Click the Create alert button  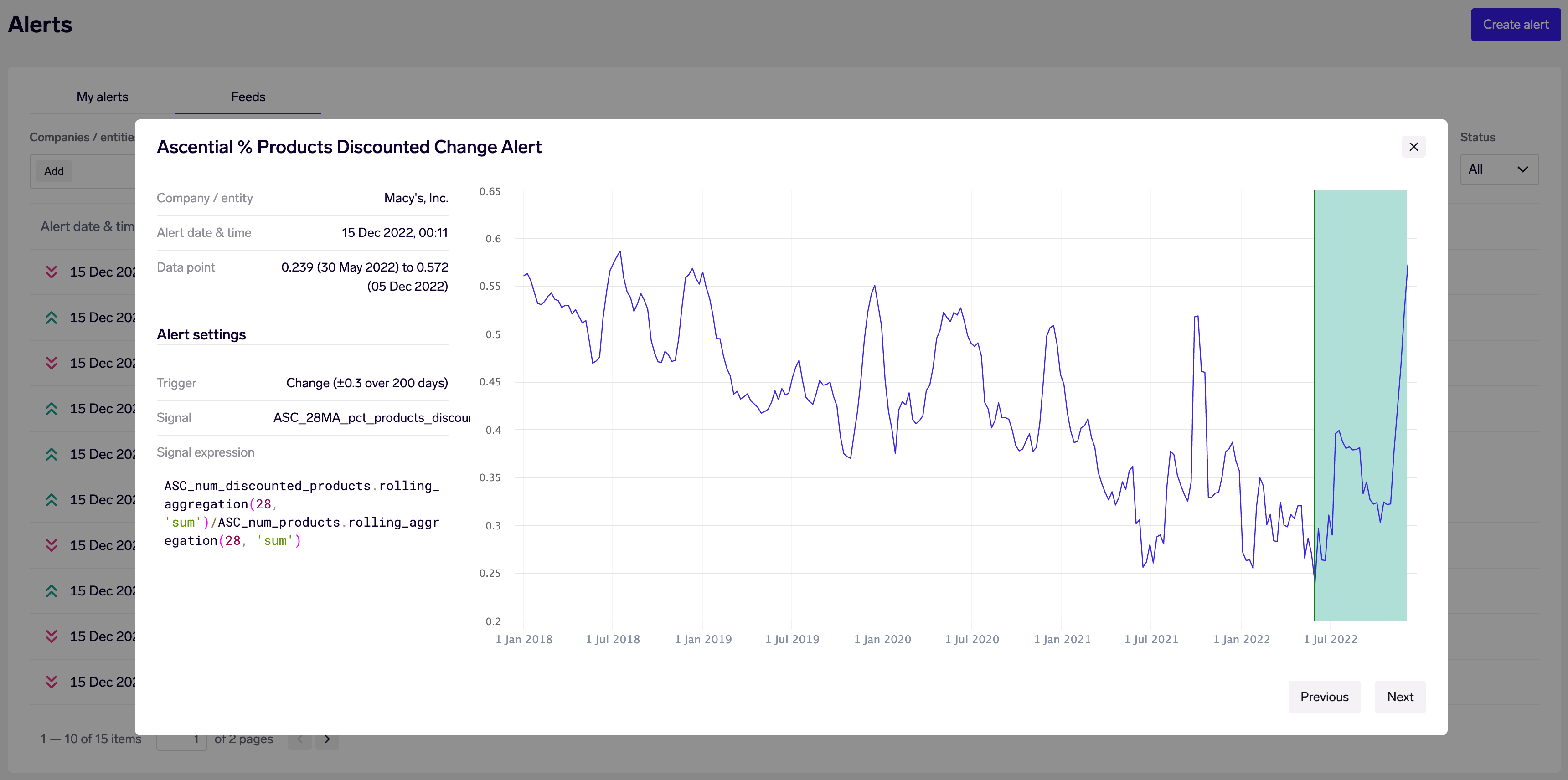pyautogui.click(x=1515, y=25)
